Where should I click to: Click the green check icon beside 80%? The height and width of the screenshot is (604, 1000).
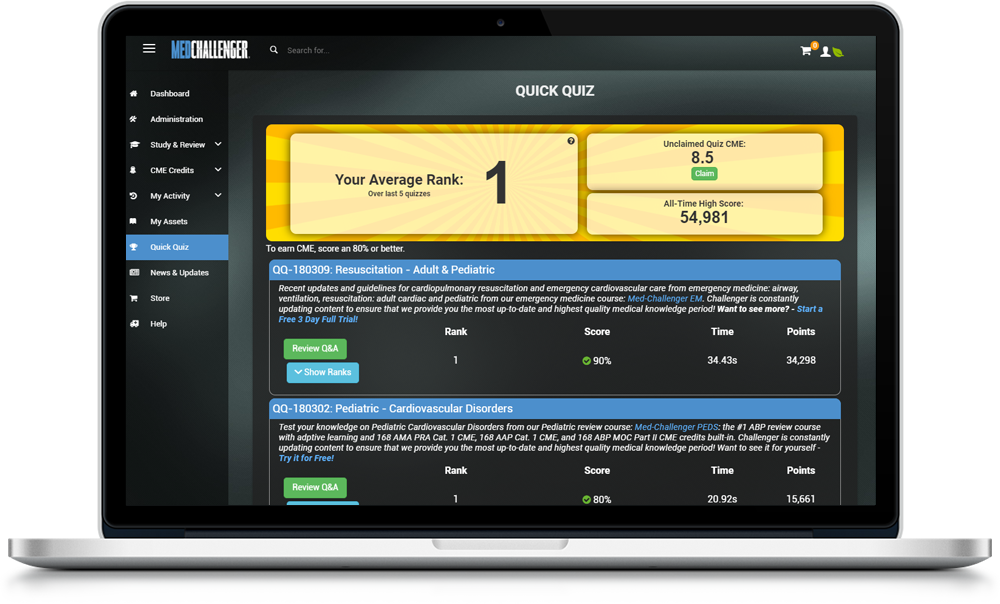(x=586, y=499)
